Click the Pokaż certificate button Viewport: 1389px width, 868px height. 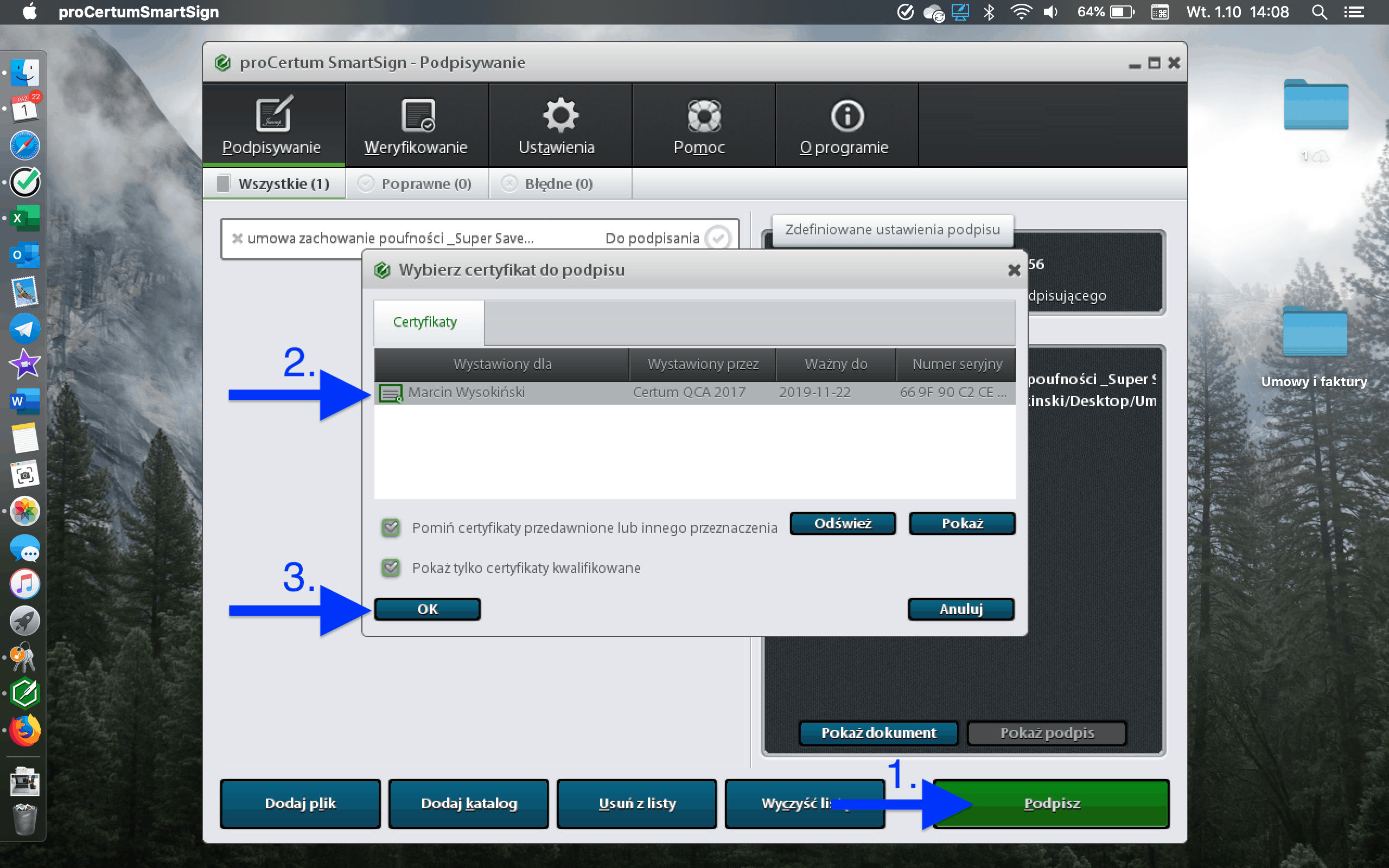pos(961,524)
